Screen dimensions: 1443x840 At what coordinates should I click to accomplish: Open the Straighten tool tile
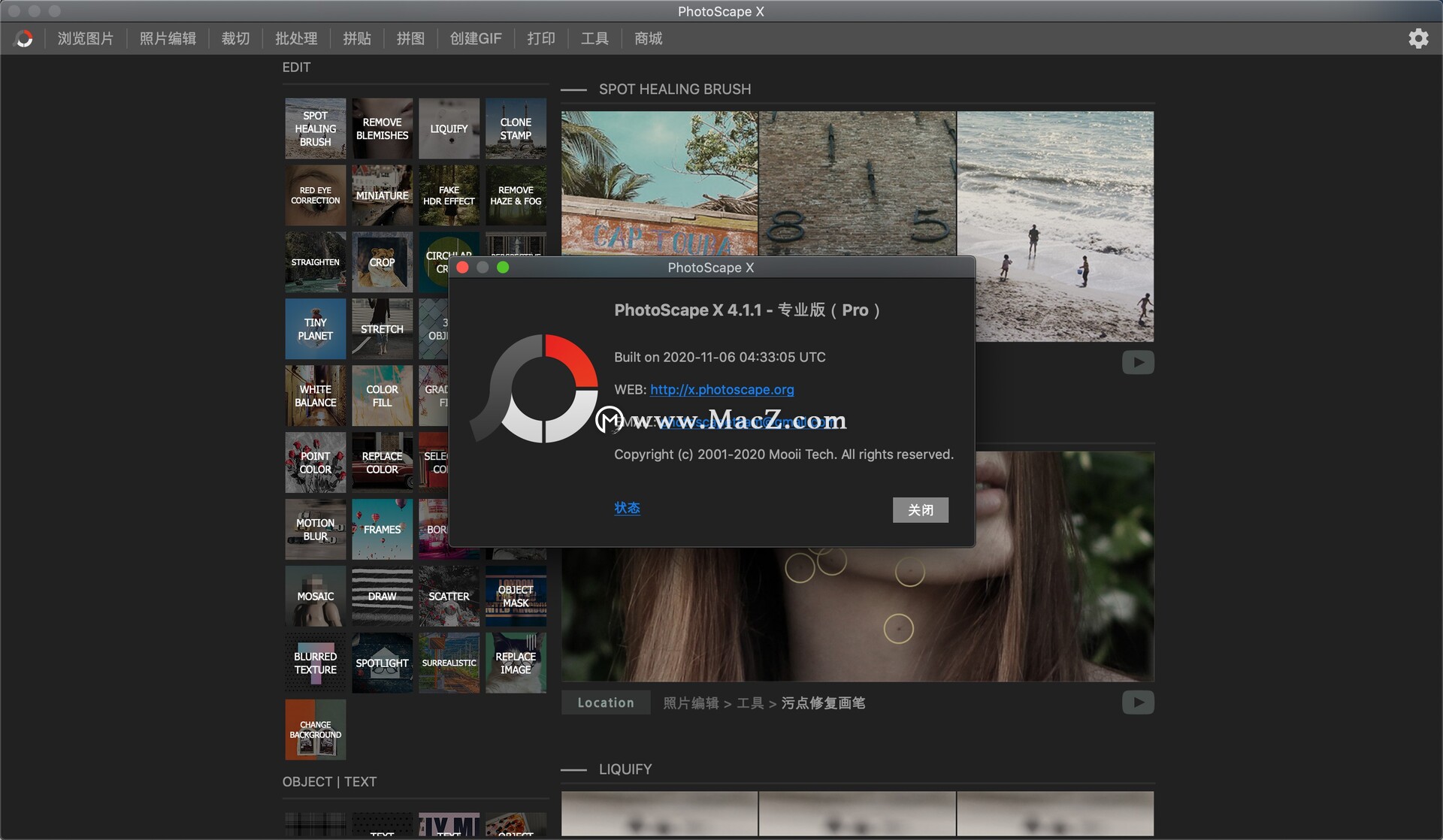(x=315, y=262)
